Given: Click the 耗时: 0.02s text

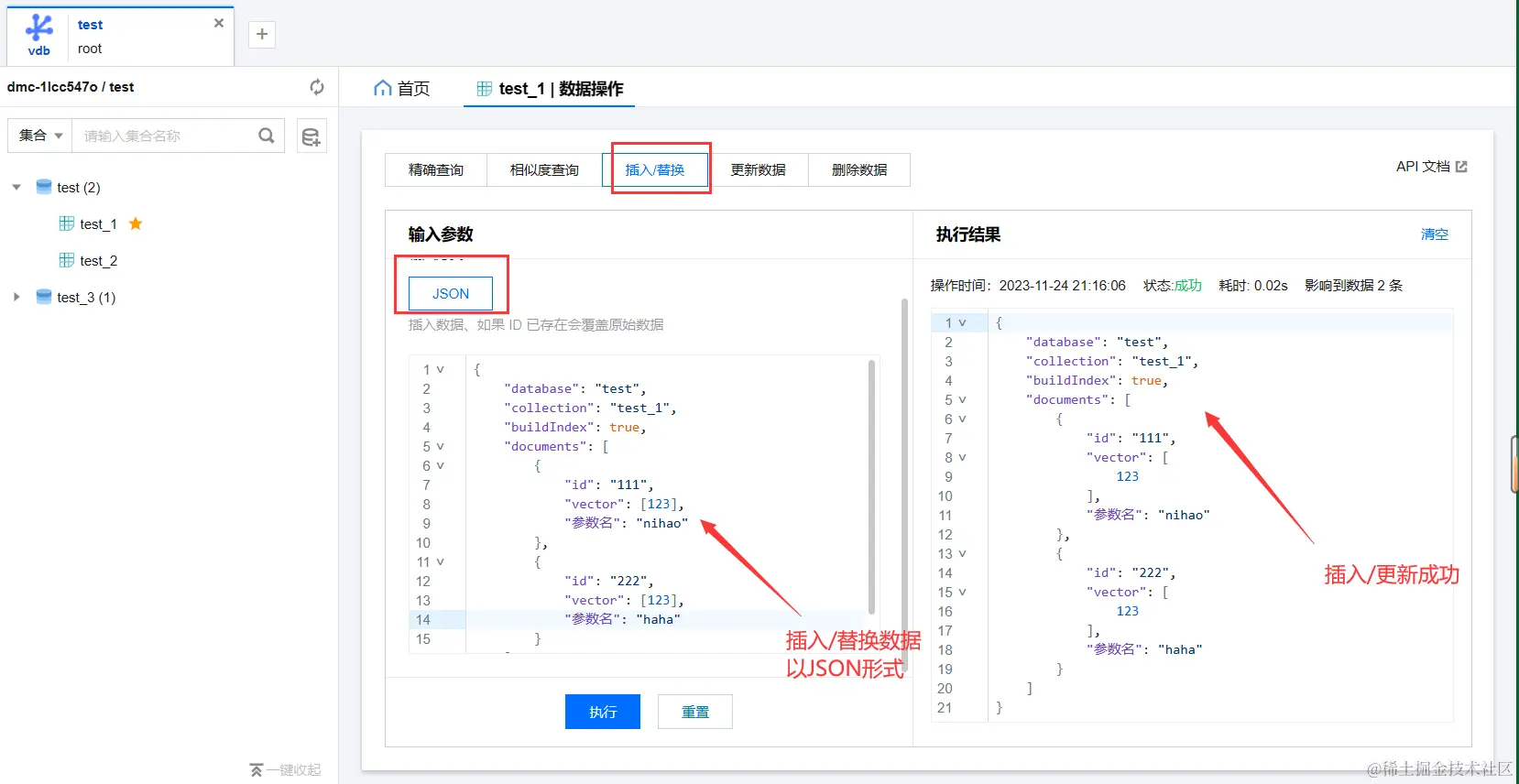Looking at the screenshot, I should [1253, 286].
